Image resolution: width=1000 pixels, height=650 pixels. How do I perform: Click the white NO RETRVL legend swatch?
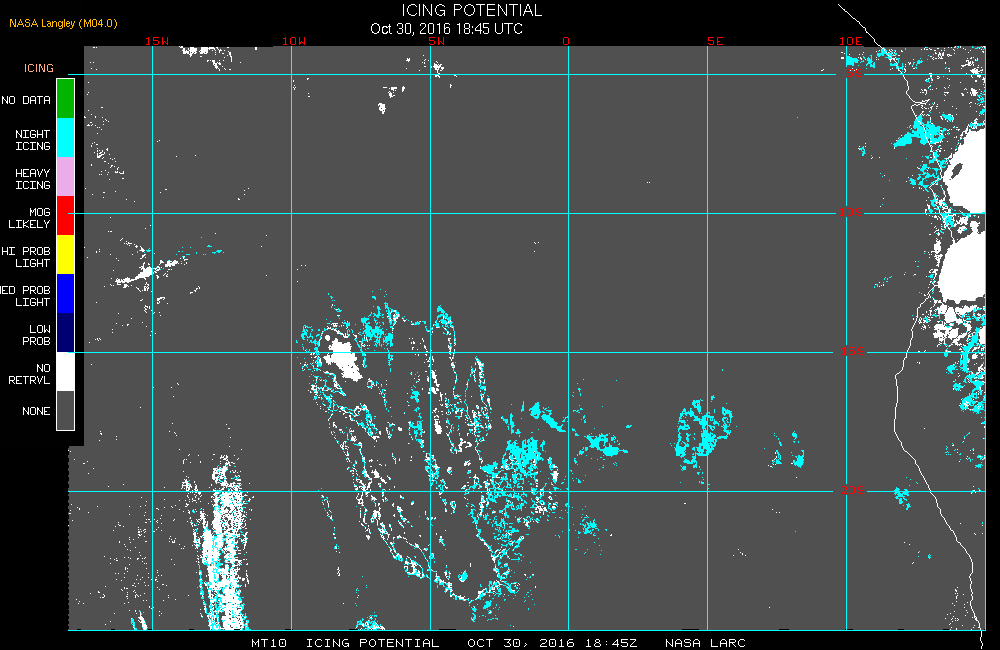(66, 371)
